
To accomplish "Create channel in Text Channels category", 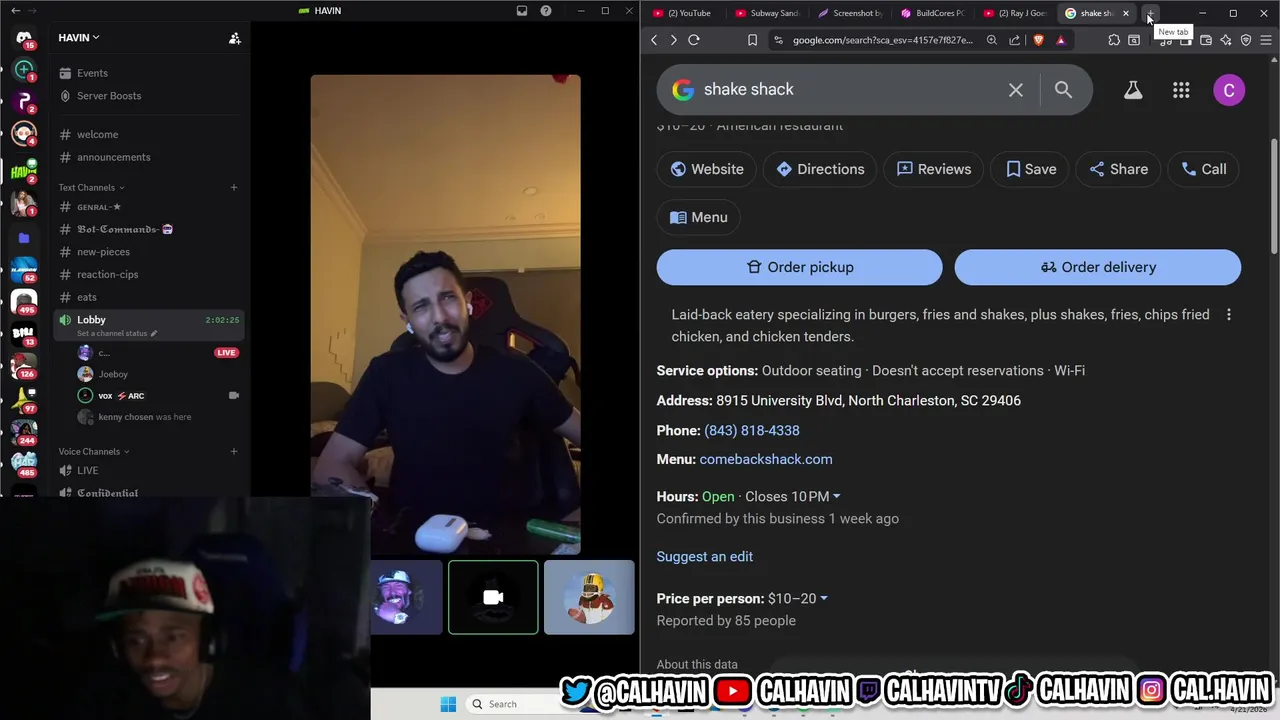I will tap(234, 187).
